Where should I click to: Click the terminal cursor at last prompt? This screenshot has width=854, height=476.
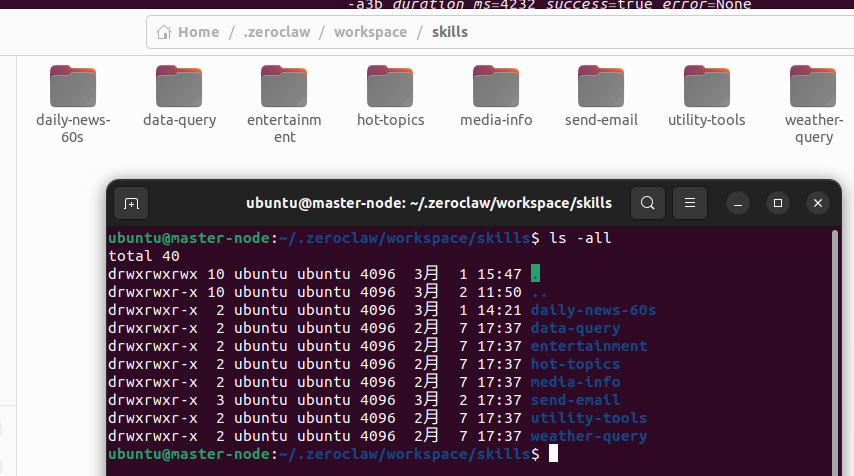553,453
